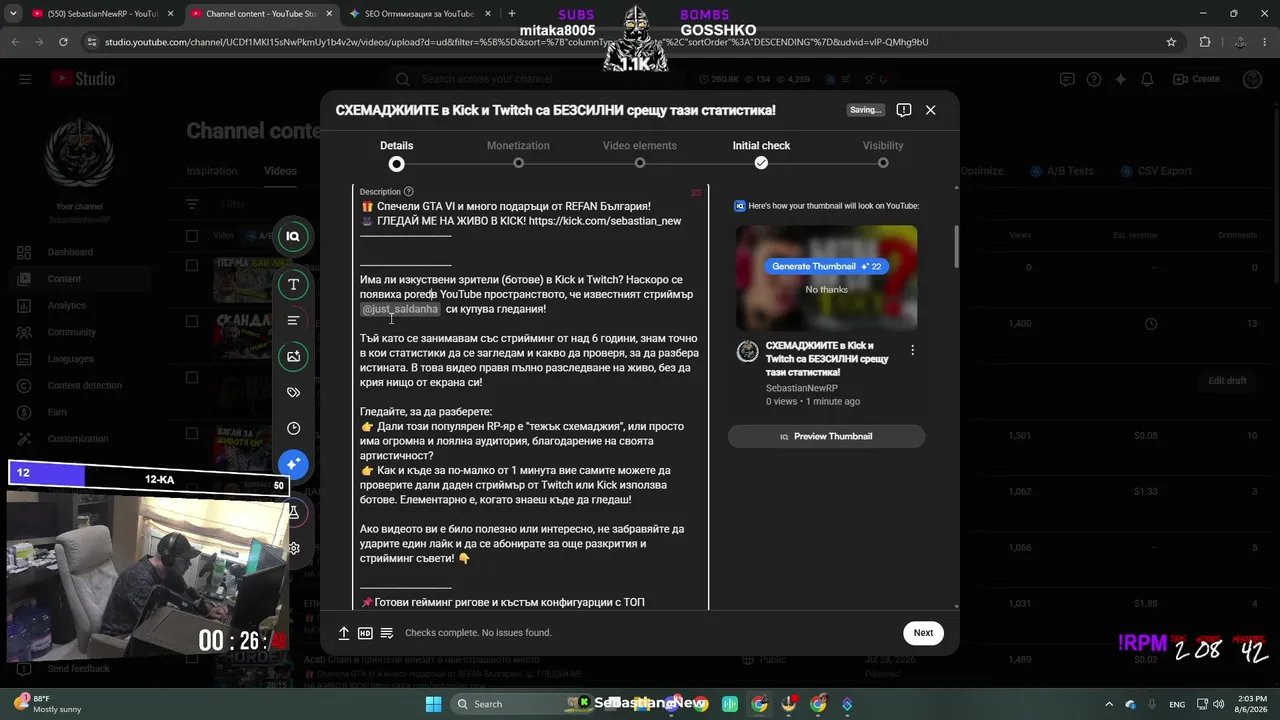Open the YouTube Studio hamburger menu

click(25, 79)
